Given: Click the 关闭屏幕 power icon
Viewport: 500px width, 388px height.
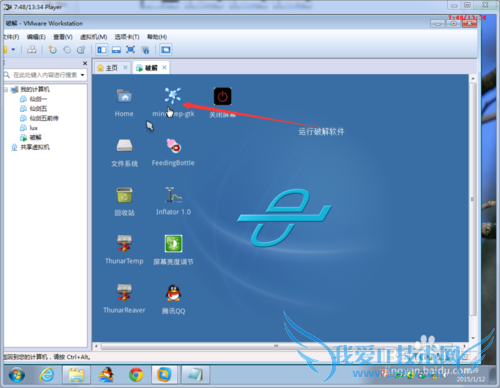Looking at the screenshot, I should [x=222, y=96].
